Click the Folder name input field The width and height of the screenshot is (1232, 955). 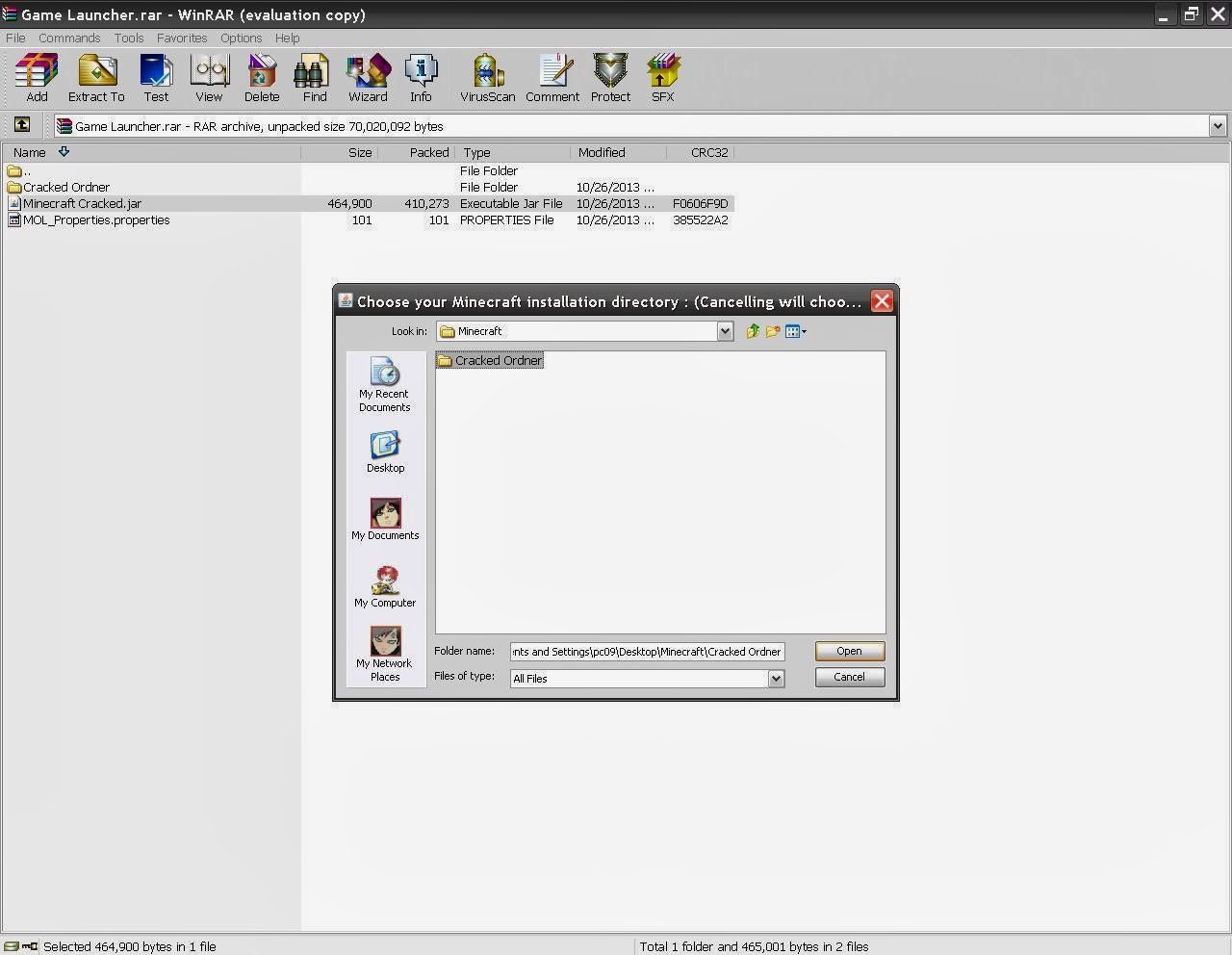pos(647,652)
